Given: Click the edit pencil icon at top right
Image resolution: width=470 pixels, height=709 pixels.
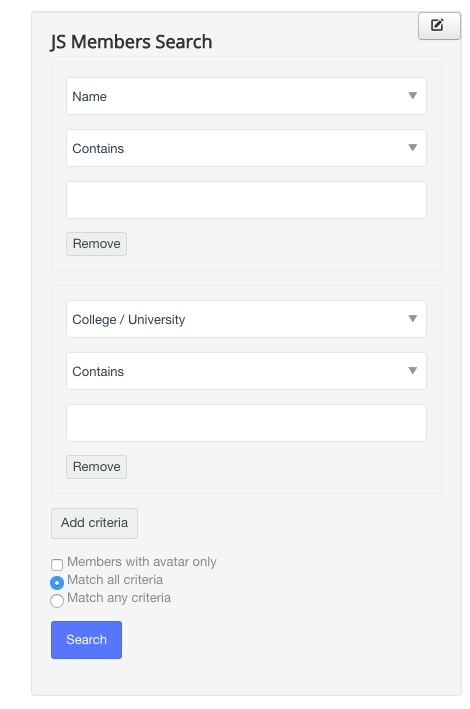Looking at the screenshot, I should 437,25.
